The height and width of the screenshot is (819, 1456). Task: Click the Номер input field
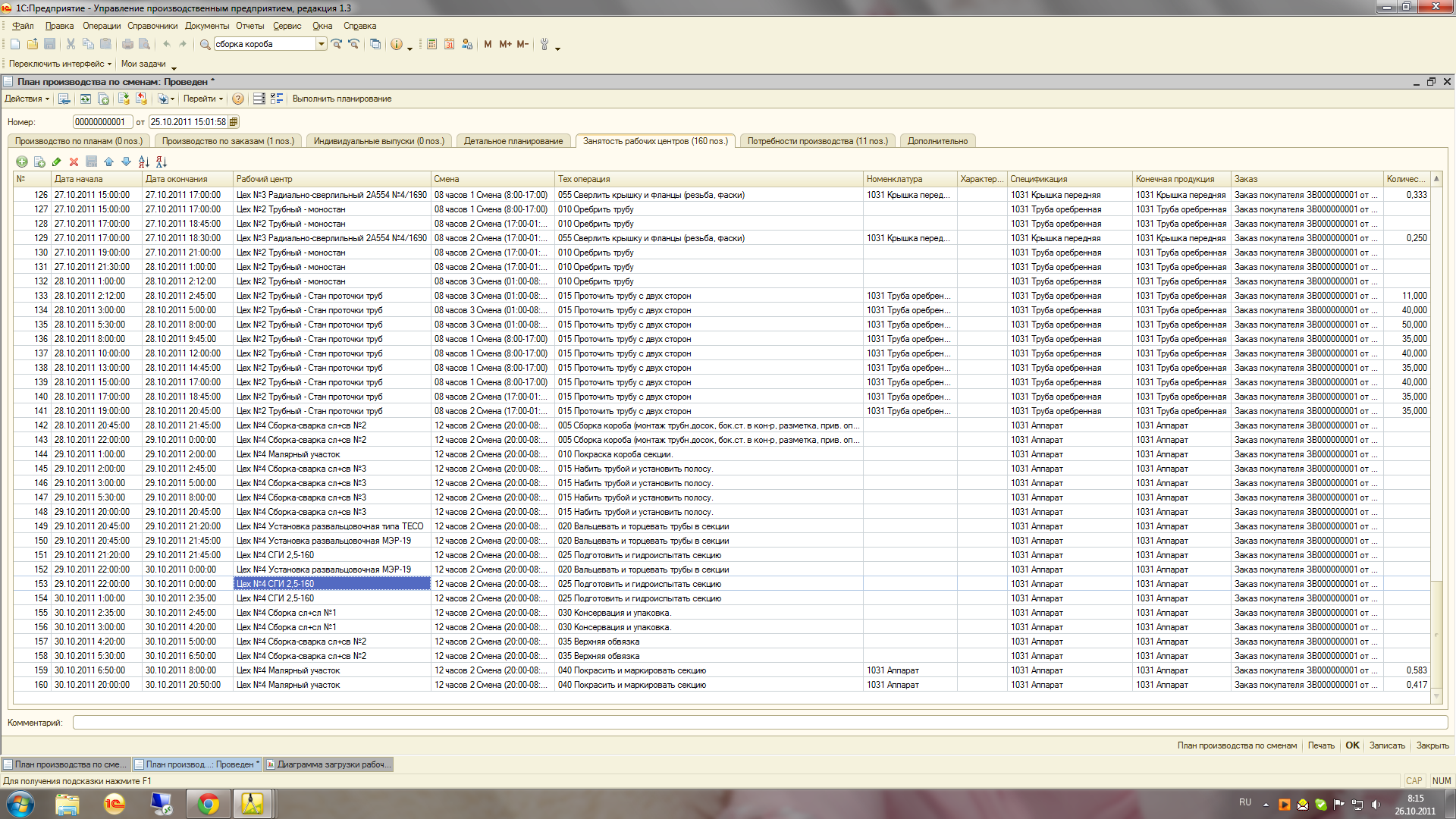tap(102, 122)
